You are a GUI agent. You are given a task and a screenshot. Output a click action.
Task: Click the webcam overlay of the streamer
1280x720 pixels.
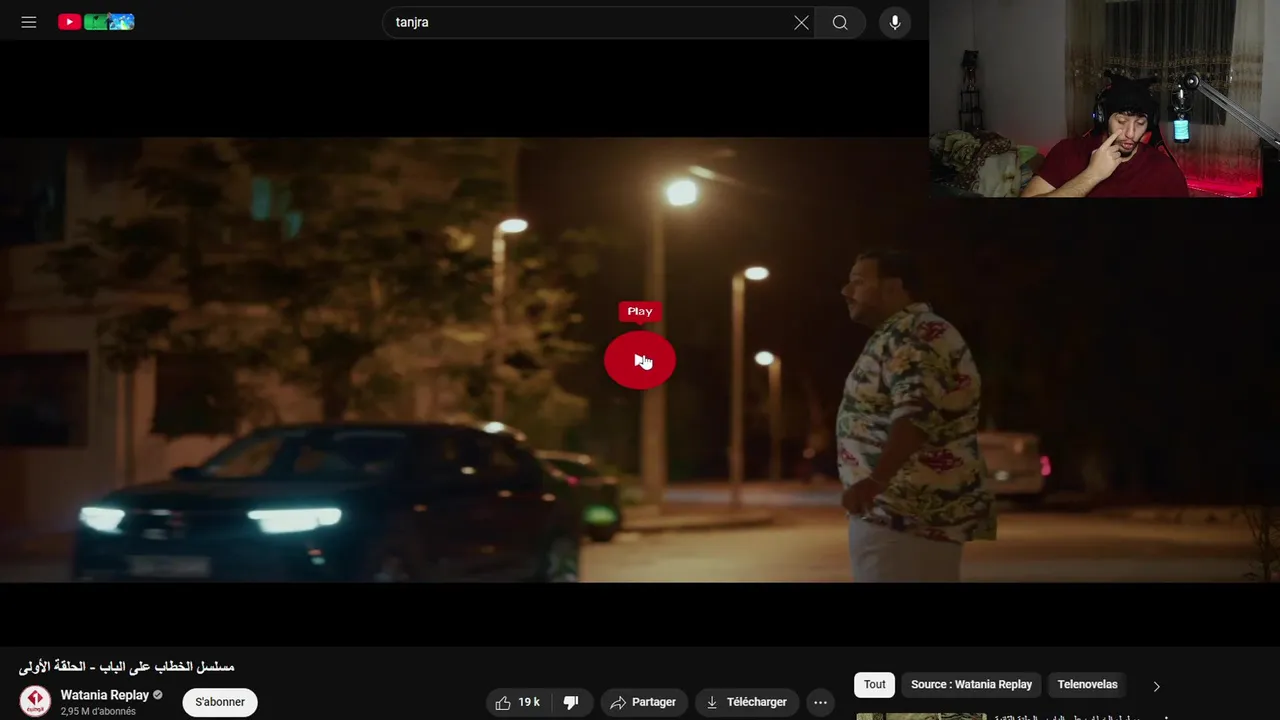pyautogui.click(x=1104, y=98)
